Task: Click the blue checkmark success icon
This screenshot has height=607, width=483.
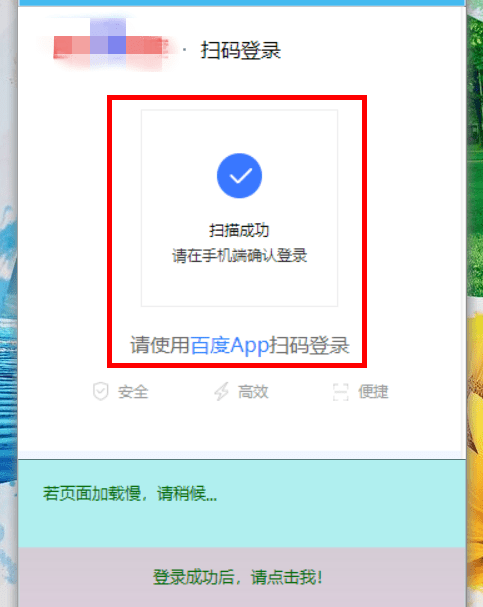Action: point(239,176)
